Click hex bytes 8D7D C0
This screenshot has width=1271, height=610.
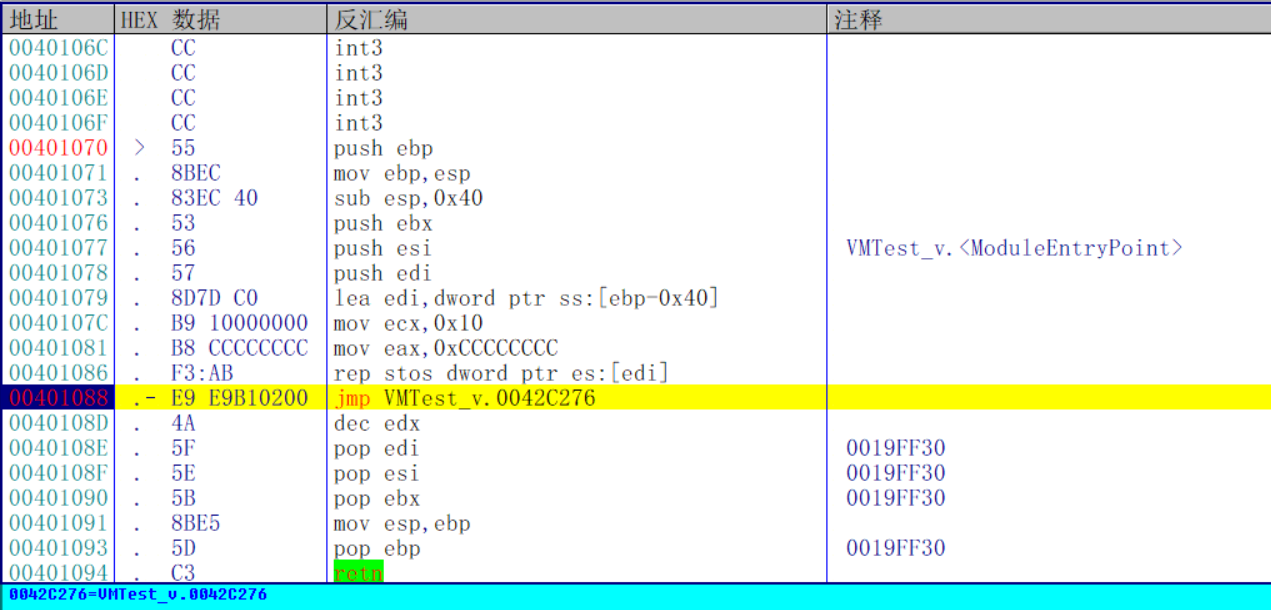[214, 298]
